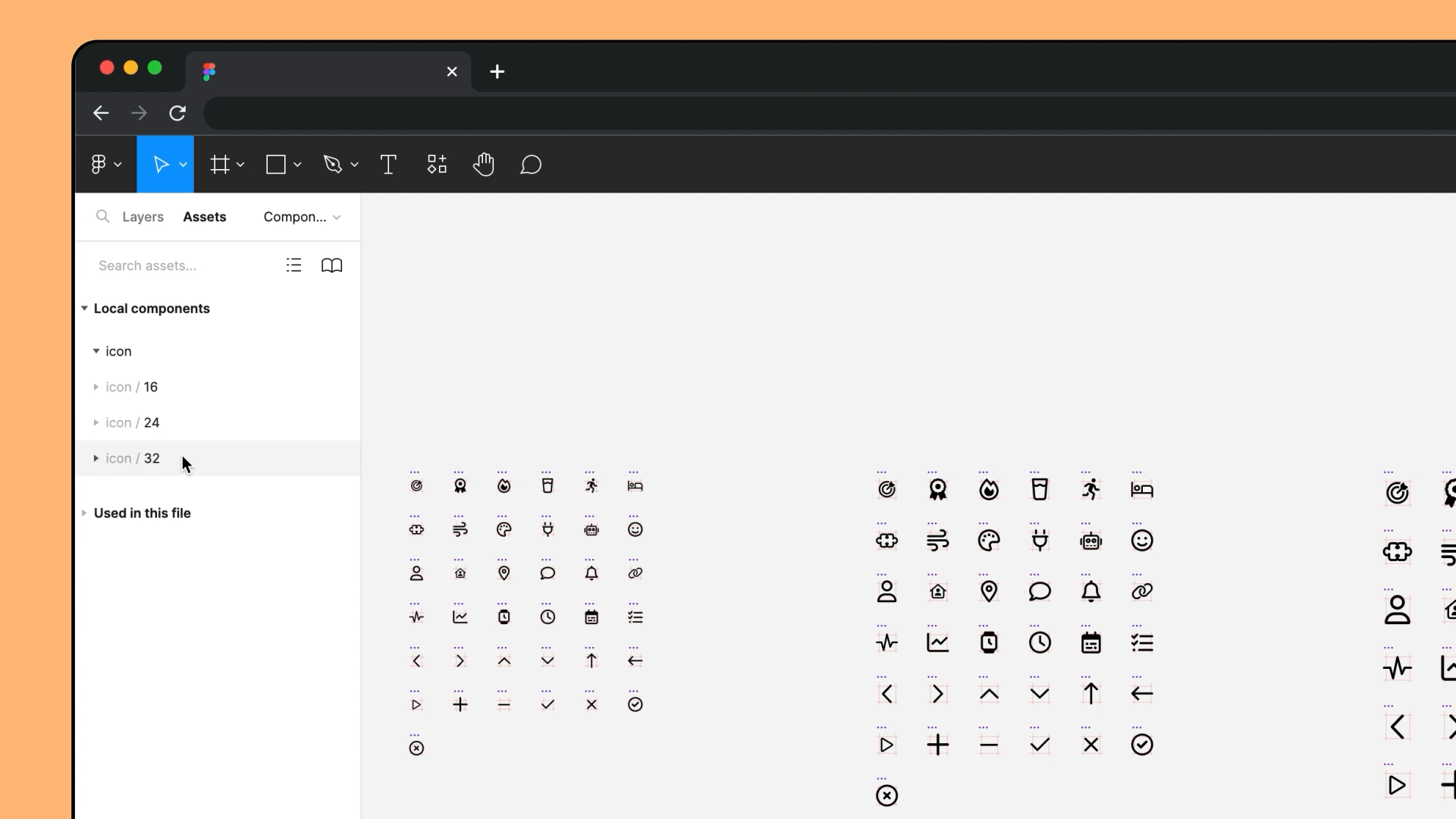Select the small bell icon on canvas
1456x819 pixels.
[x=591, y=573]
